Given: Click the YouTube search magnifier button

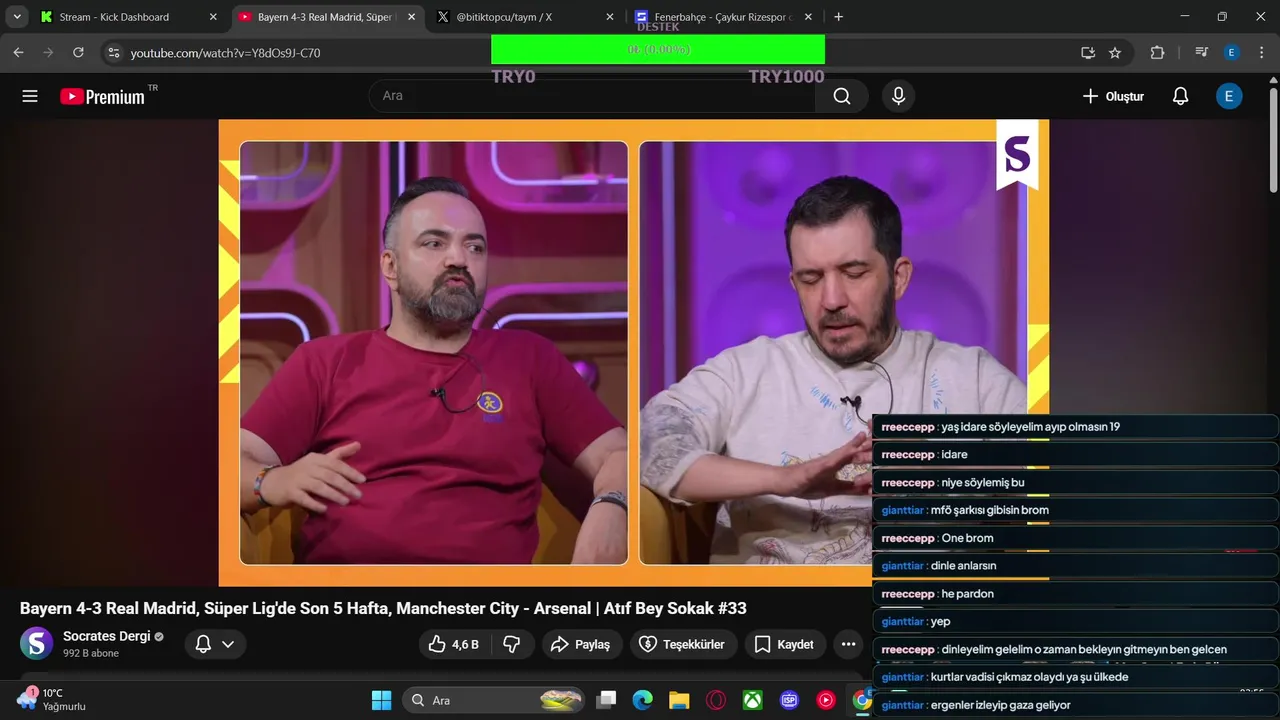Looking at the screenshot, I should (842, 96).
